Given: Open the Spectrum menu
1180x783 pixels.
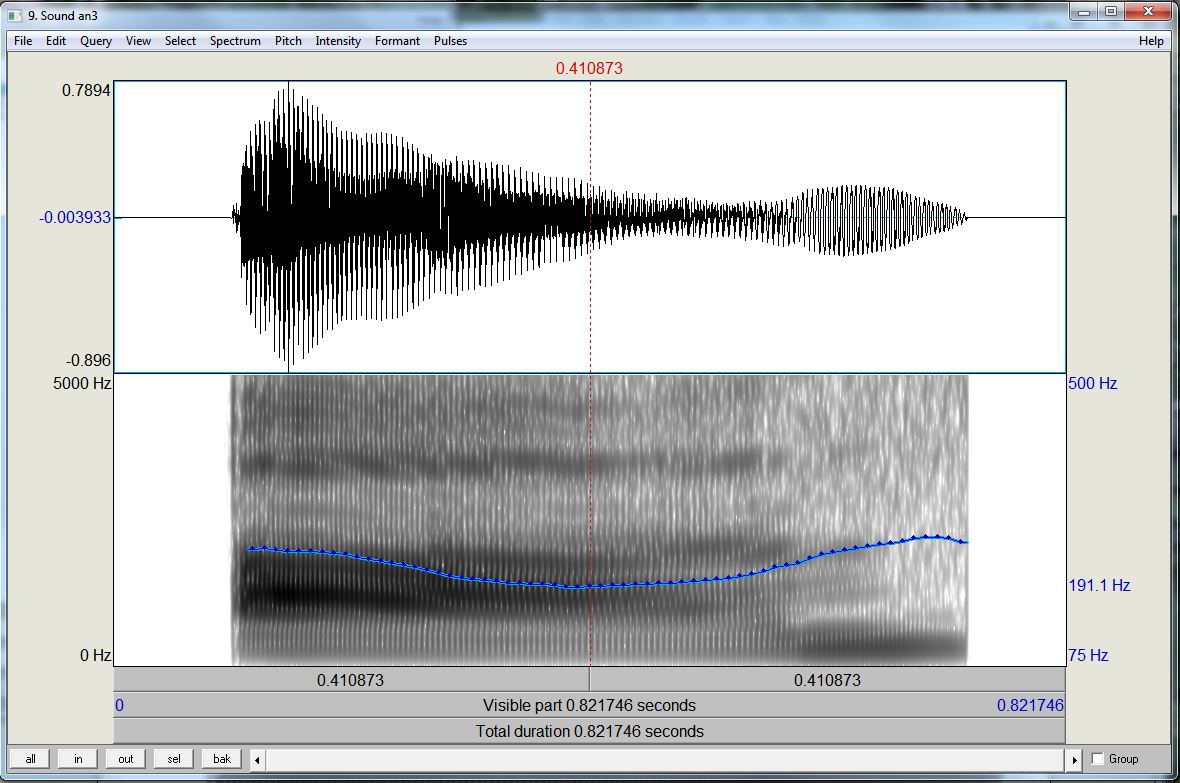Looking at the screenshot, I should pos(235,41).
